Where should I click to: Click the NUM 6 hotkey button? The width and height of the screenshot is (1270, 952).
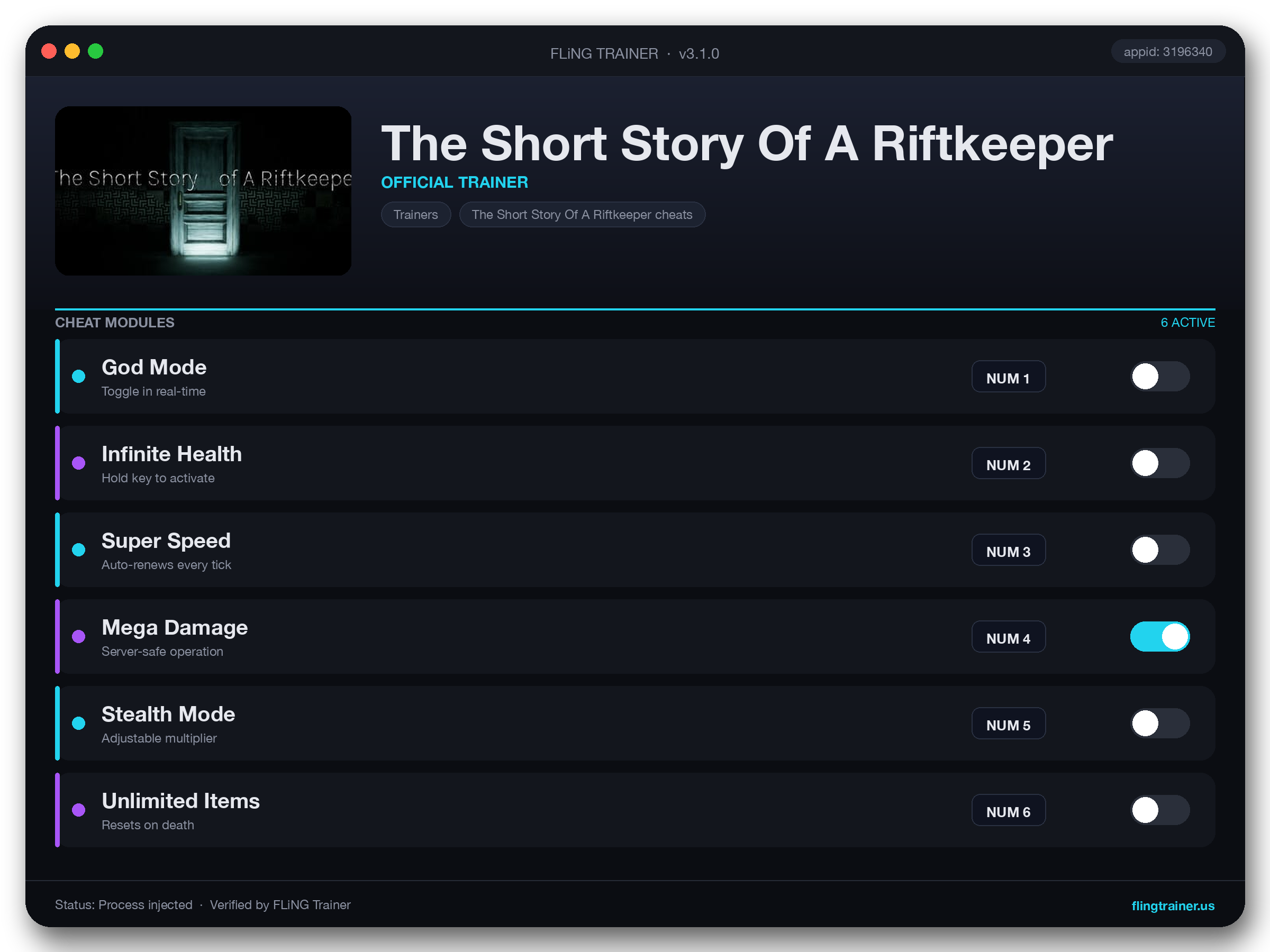(1008, 810)
